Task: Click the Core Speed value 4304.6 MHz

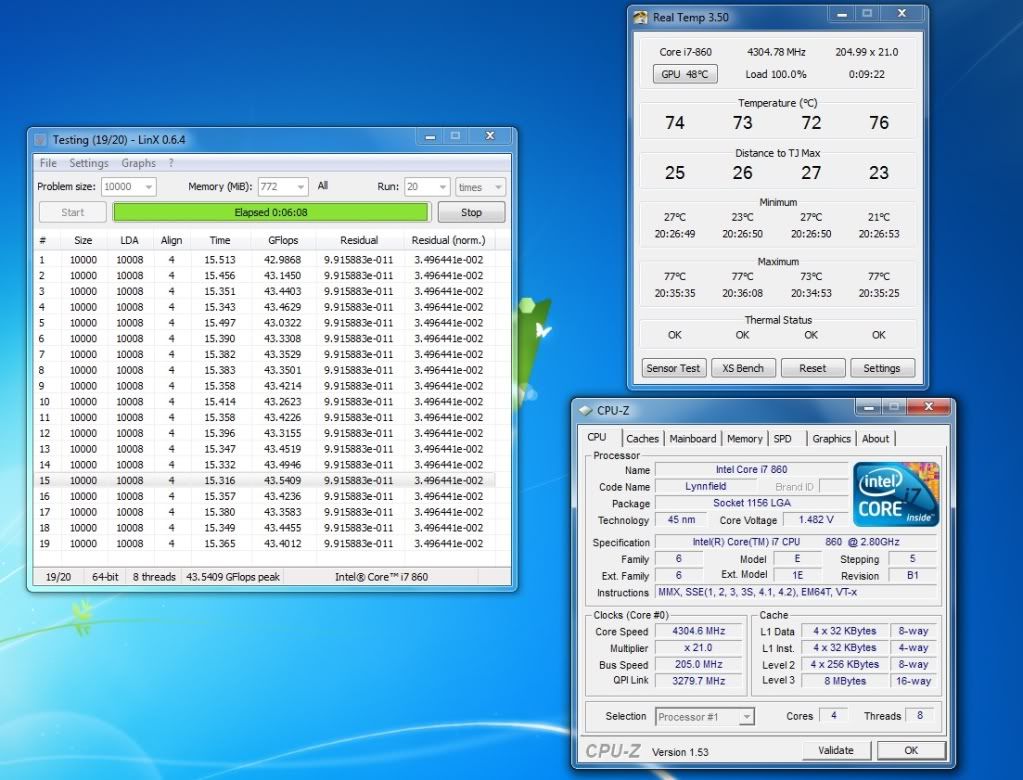Action: pyautogui.click(x=699, y=631)
